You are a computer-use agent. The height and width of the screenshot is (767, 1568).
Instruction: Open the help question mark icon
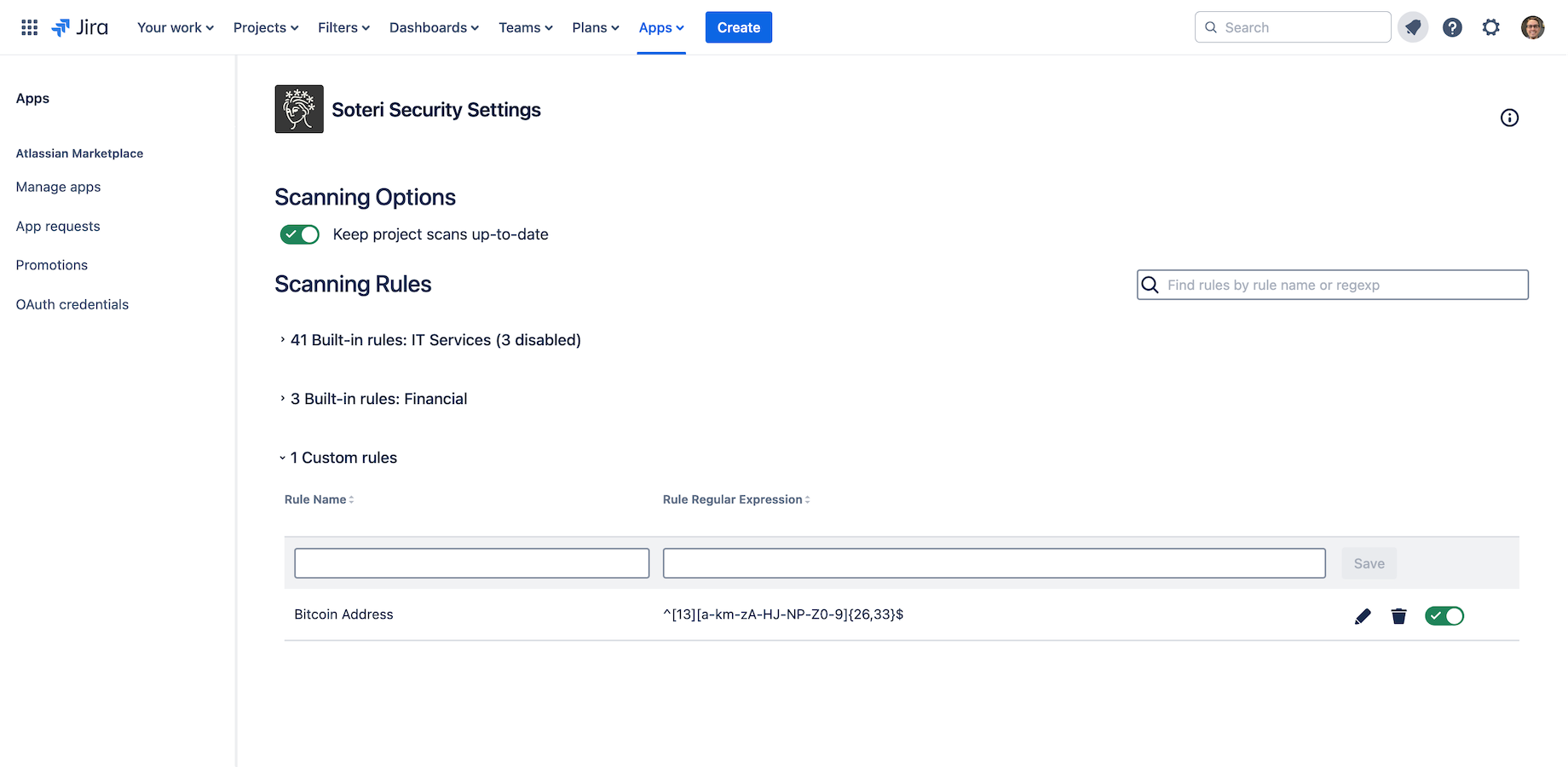tap(1452, 27)
